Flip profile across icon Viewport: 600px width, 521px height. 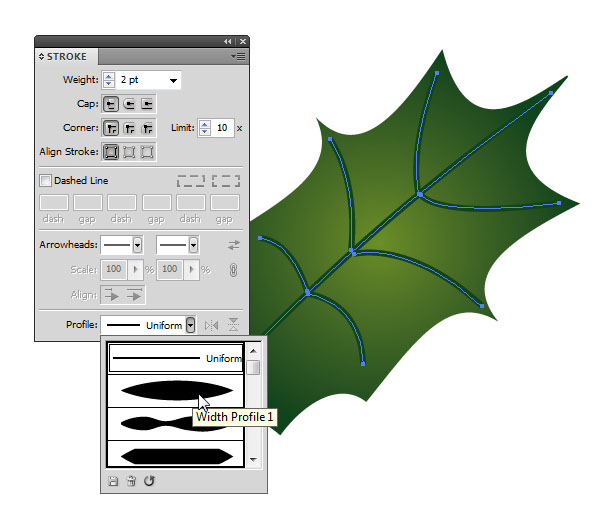[x=233, y=325]
